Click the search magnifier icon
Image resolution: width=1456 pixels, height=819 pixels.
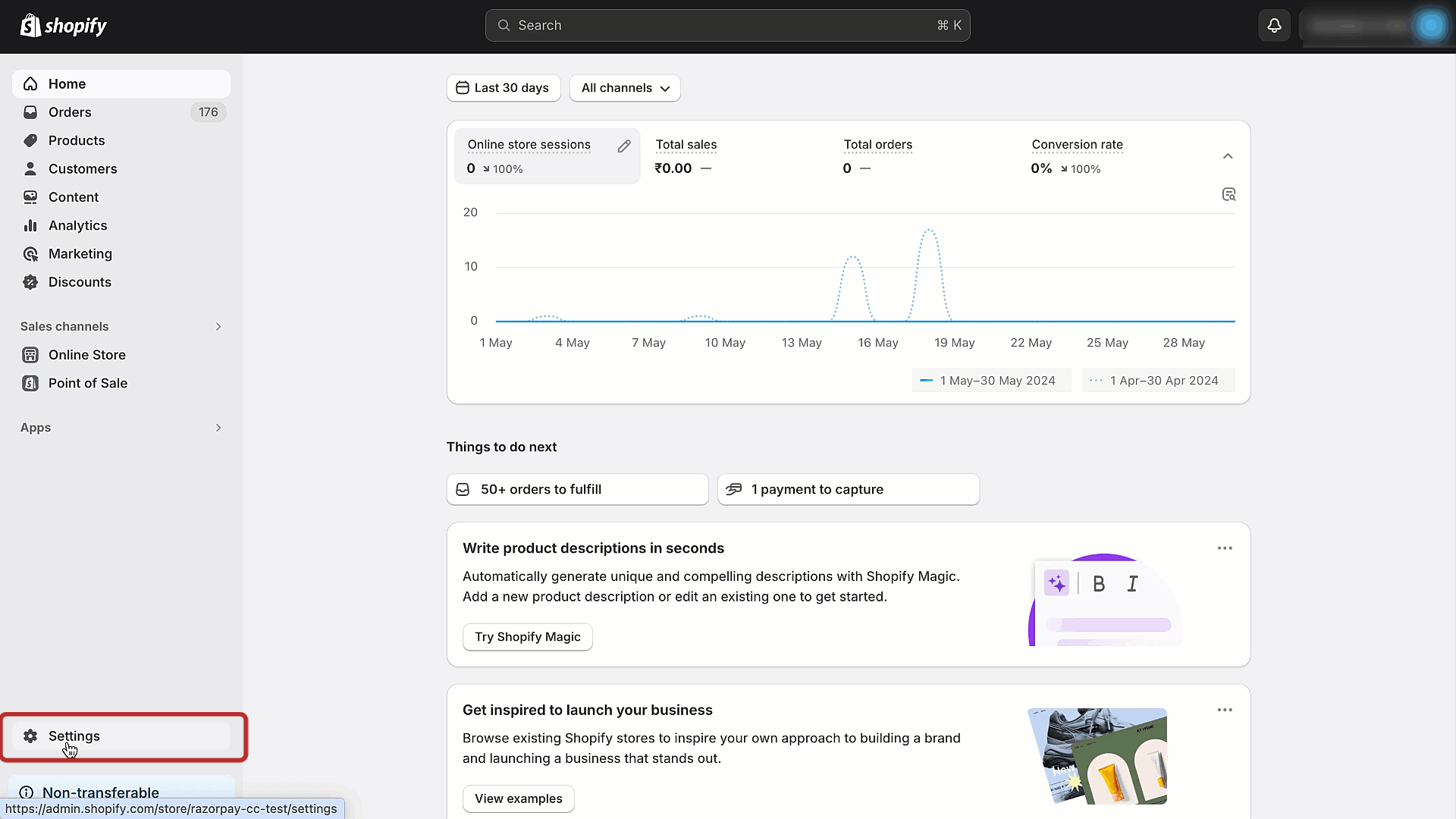click(504, 26)
